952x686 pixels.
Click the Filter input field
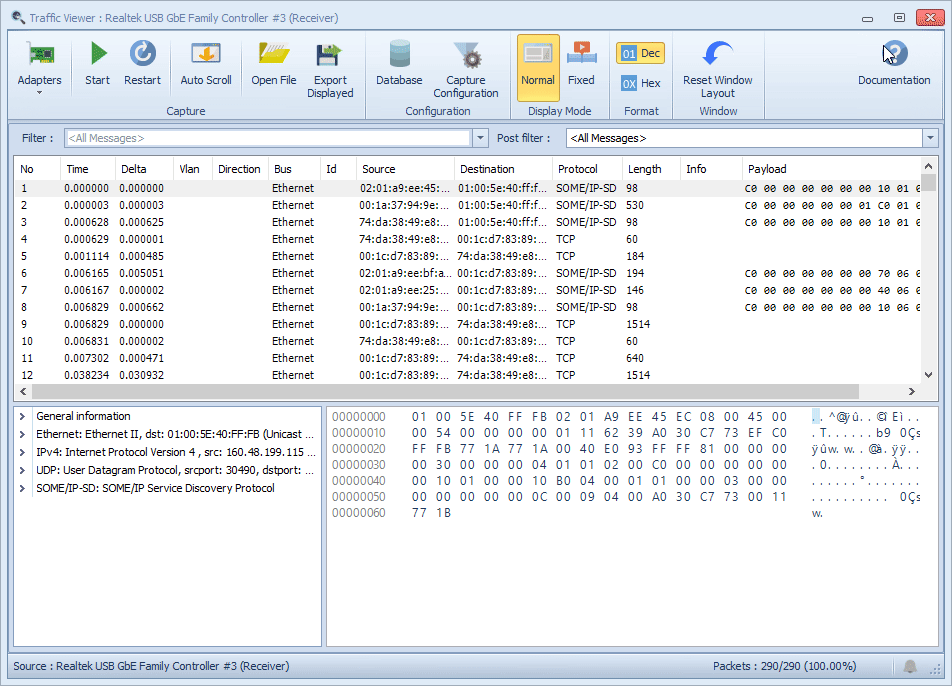(268, 138)
